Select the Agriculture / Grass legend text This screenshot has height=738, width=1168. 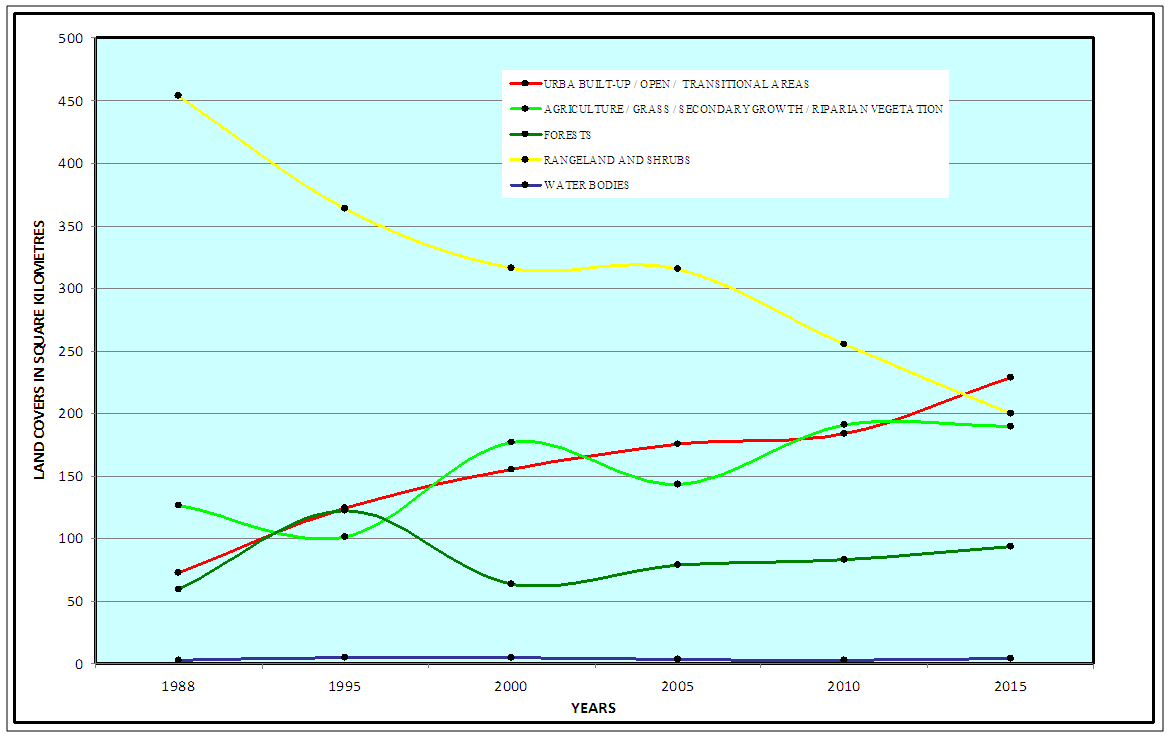point(743,109)
